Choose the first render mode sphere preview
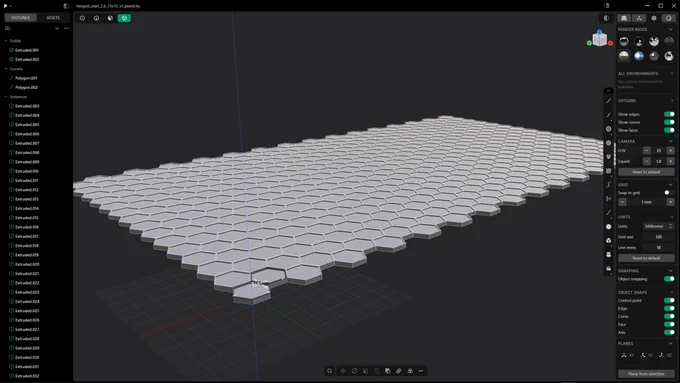 pos(624,41)
